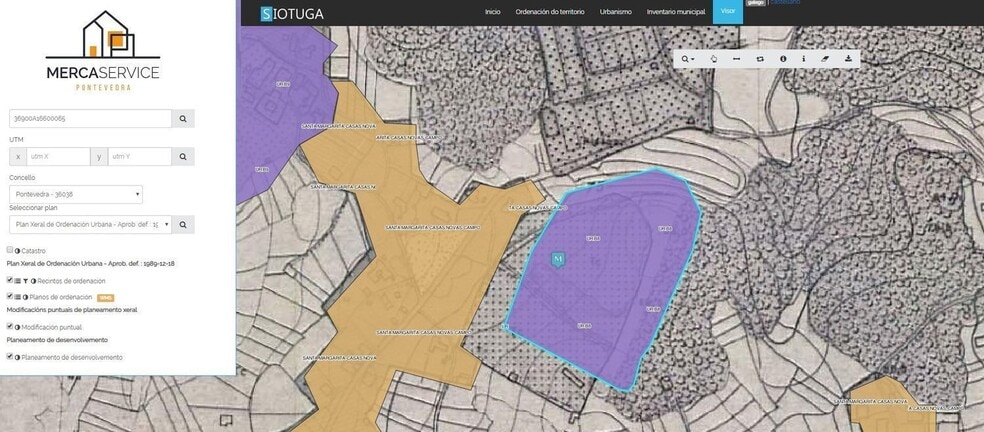Select the pan hand tool
The width and height of the screenshot is (984, 432).
pyautogui.click(x=713, y=59)
